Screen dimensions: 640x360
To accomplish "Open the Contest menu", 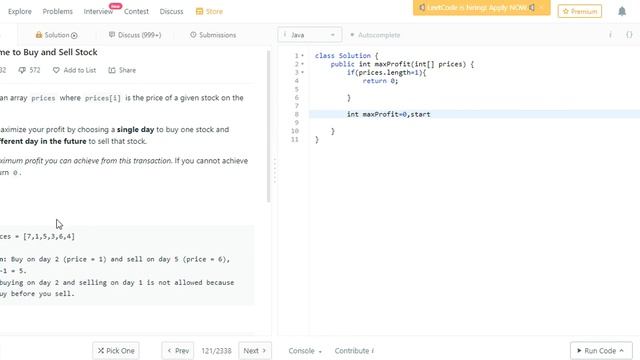I will pyautogui.click(x=136, y=11).
